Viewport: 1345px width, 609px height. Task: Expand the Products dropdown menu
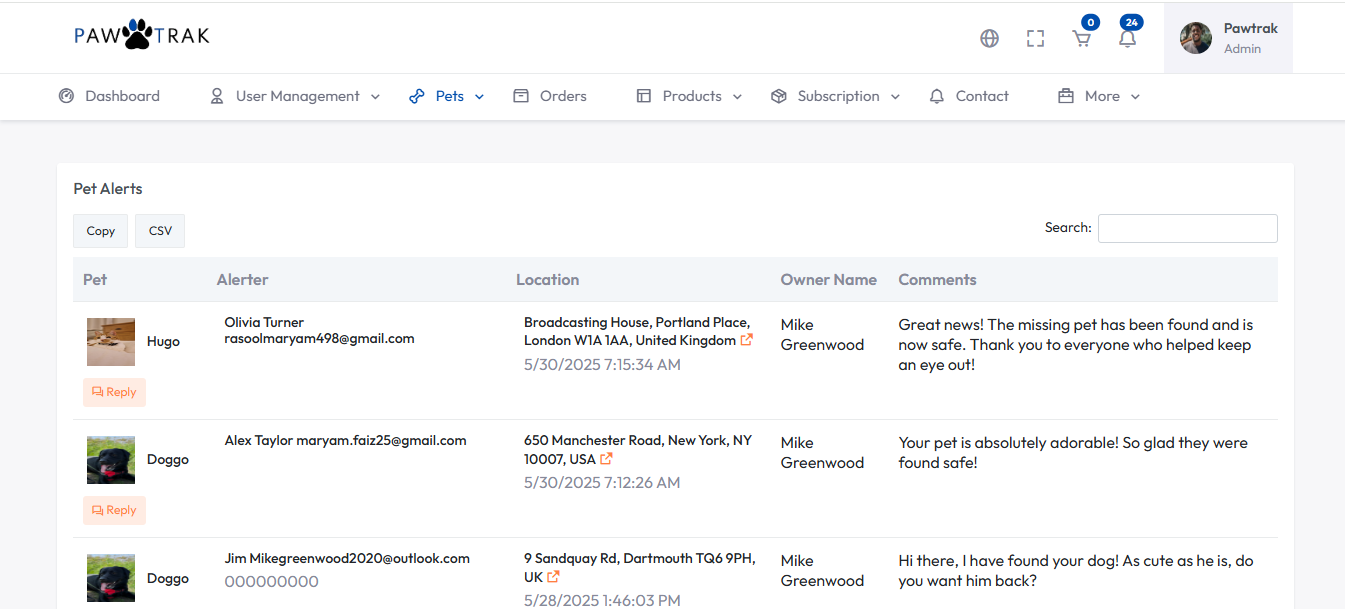[x=689, y=96]
